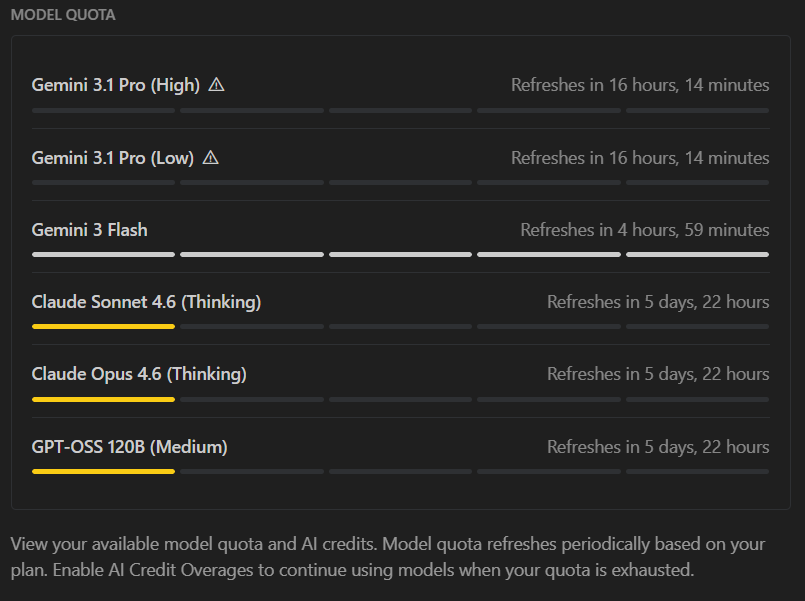Click Claude Opus 4.6 (Thinking) label
The width and height of the screenshot is (805, 601).
click(x=139, y=374)
